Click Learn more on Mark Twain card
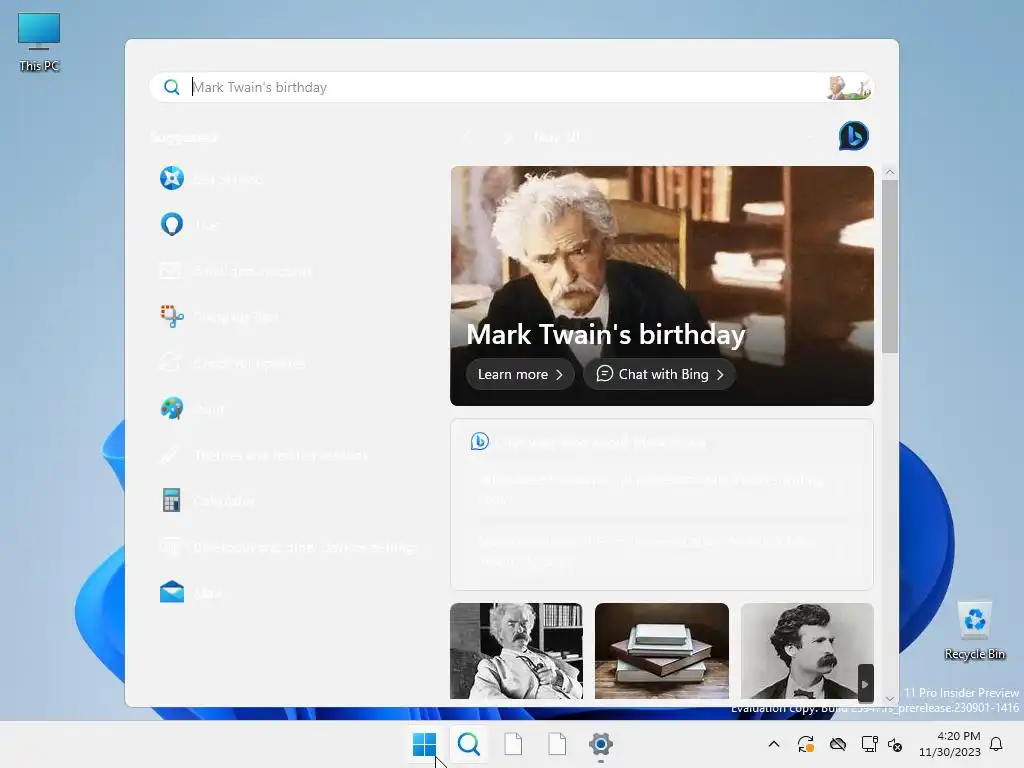The image size is (1024, 768). (x=520, y=374)
